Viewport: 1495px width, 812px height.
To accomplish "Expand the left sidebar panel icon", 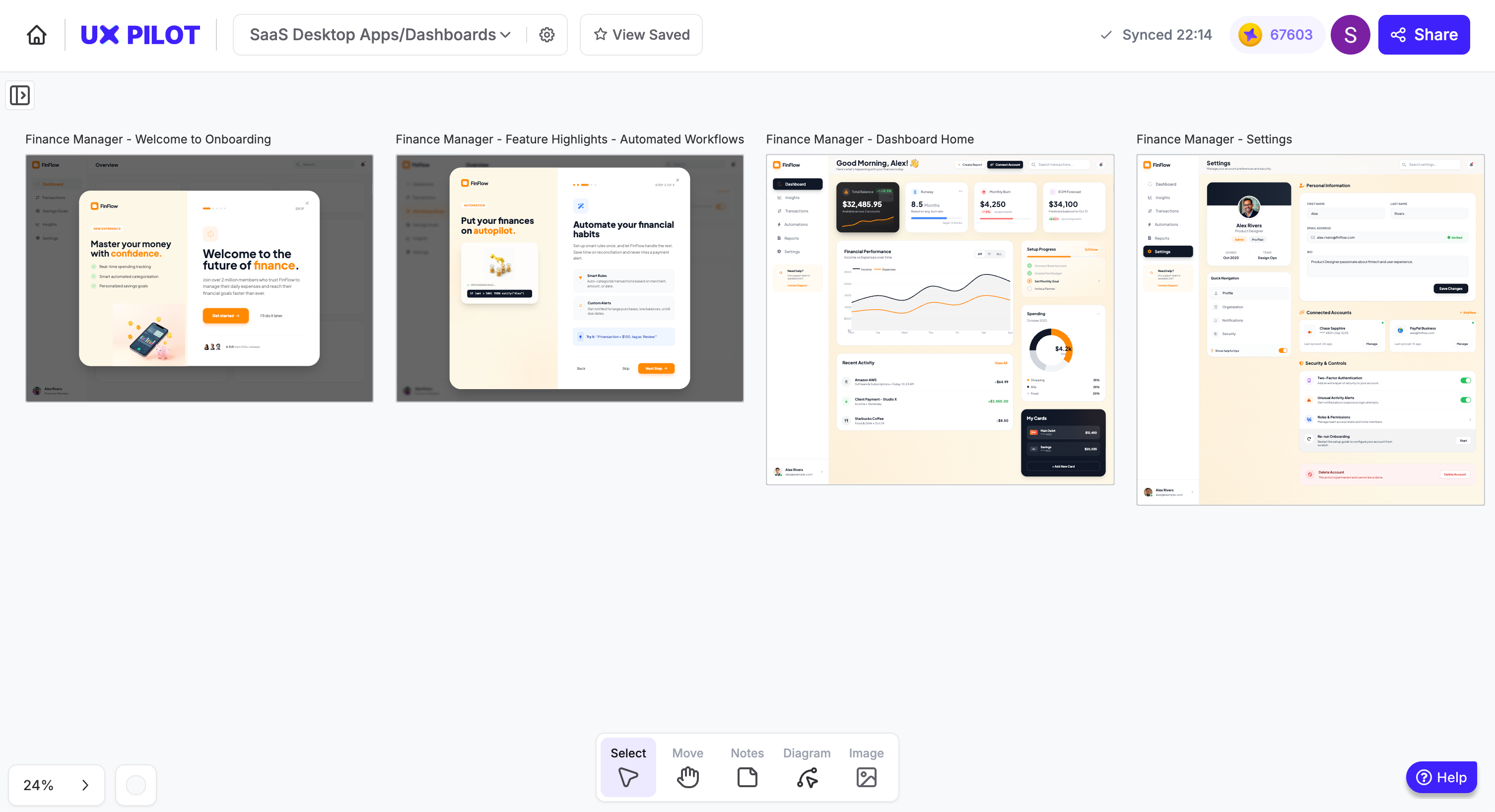I will (20, 95).
